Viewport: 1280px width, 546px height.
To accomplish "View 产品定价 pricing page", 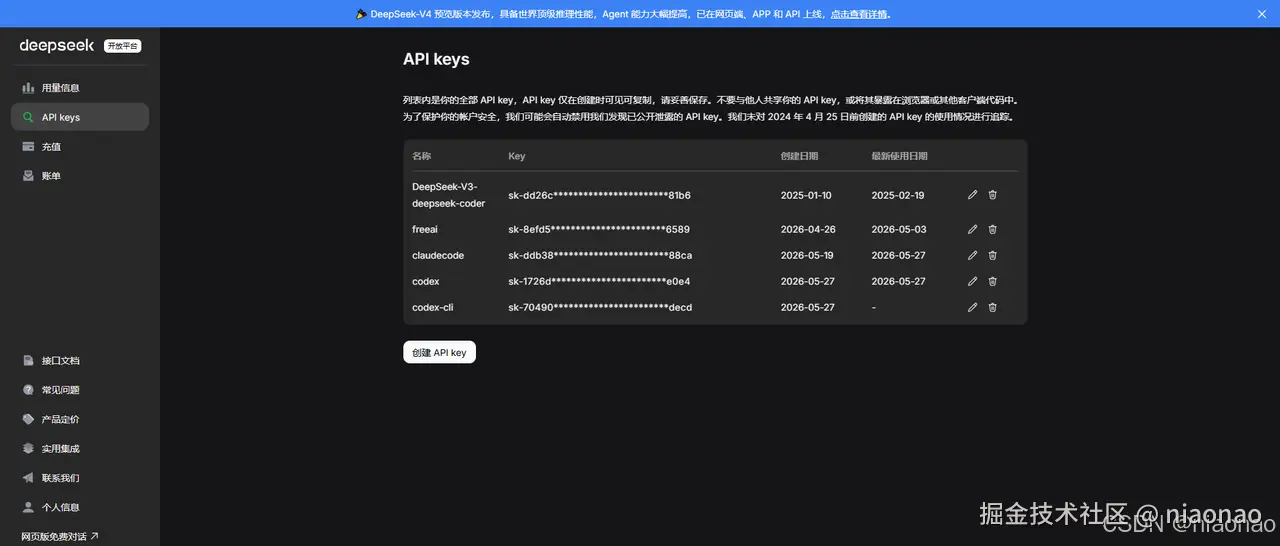I will [x=80, y=419].
